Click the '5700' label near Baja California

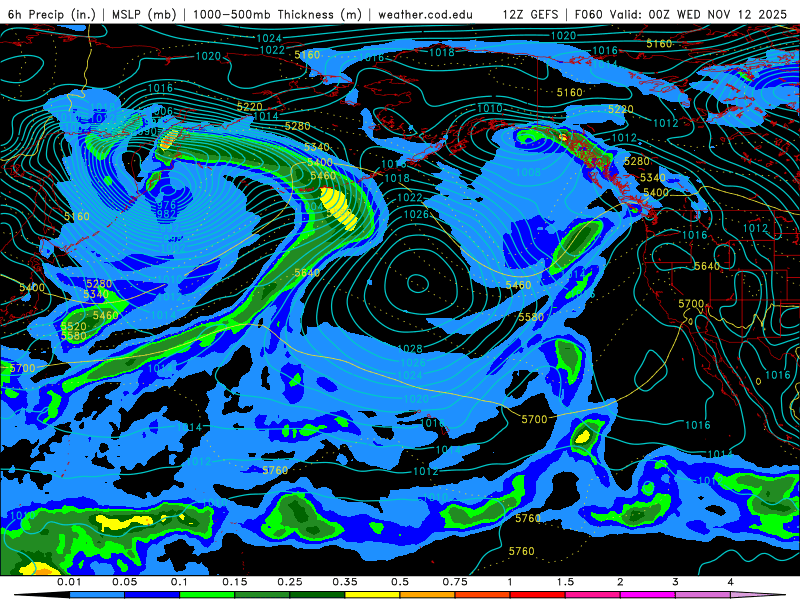pyautogui.click(x=691, y=304)
